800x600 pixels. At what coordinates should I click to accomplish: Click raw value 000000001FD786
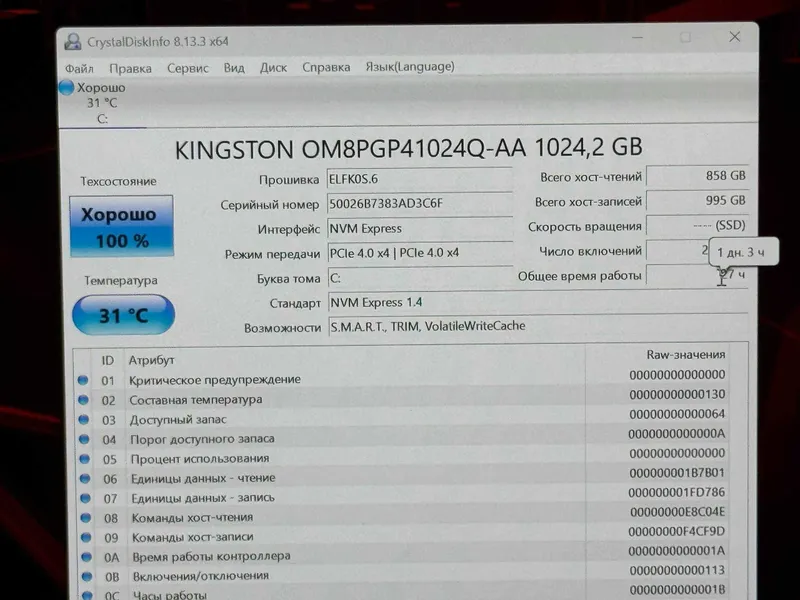(677, 492)
